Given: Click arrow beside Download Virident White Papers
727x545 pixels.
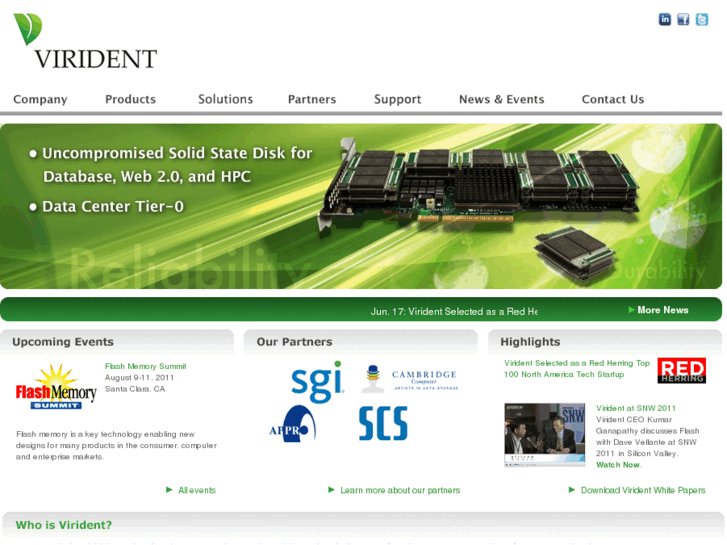Looking at the screenshot, I should (572, 490).
